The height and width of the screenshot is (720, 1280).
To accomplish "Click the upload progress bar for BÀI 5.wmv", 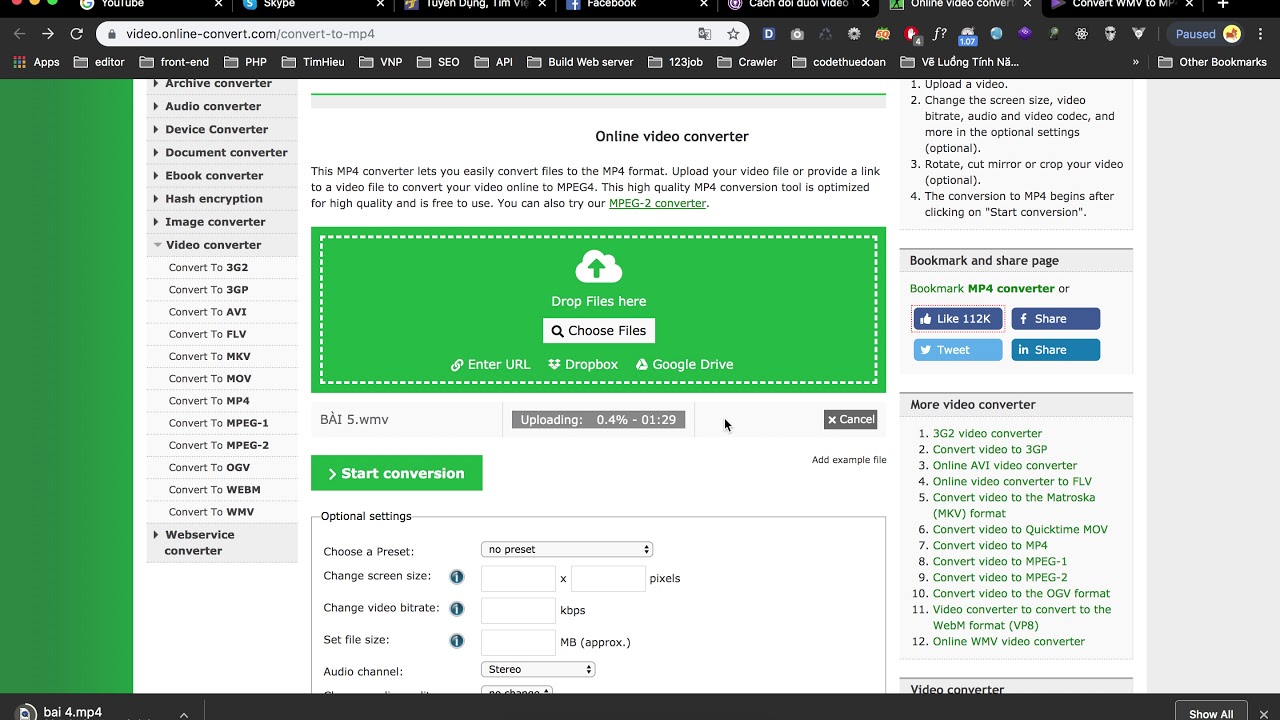I will (x=598, y=420).
